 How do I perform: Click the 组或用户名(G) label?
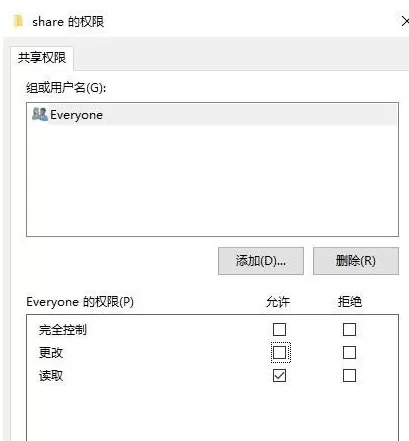(66, 88)
